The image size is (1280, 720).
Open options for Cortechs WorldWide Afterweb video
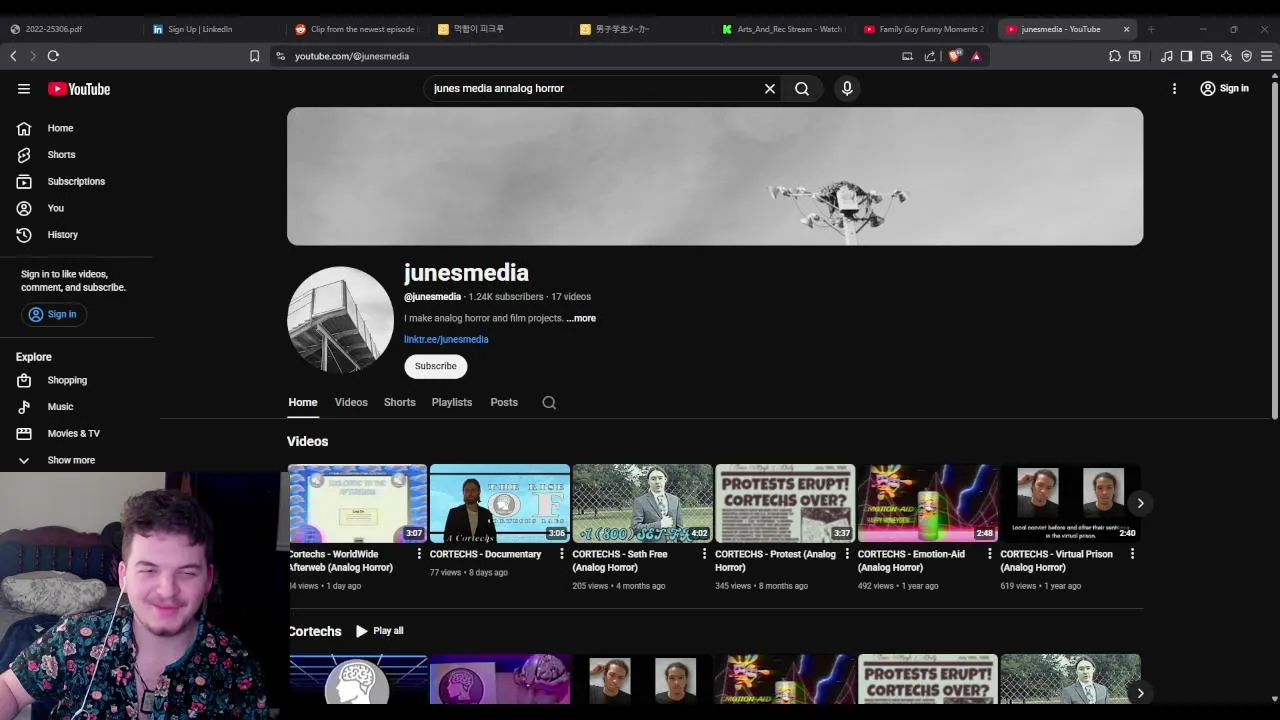pos(419,554)
